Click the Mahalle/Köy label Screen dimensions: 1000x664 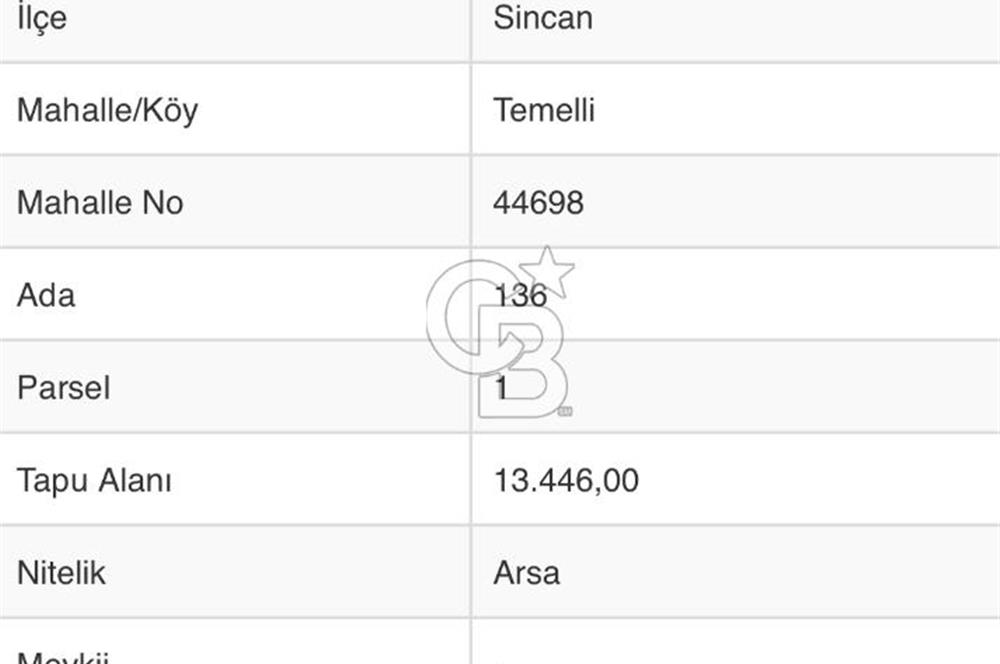(107, 110)
